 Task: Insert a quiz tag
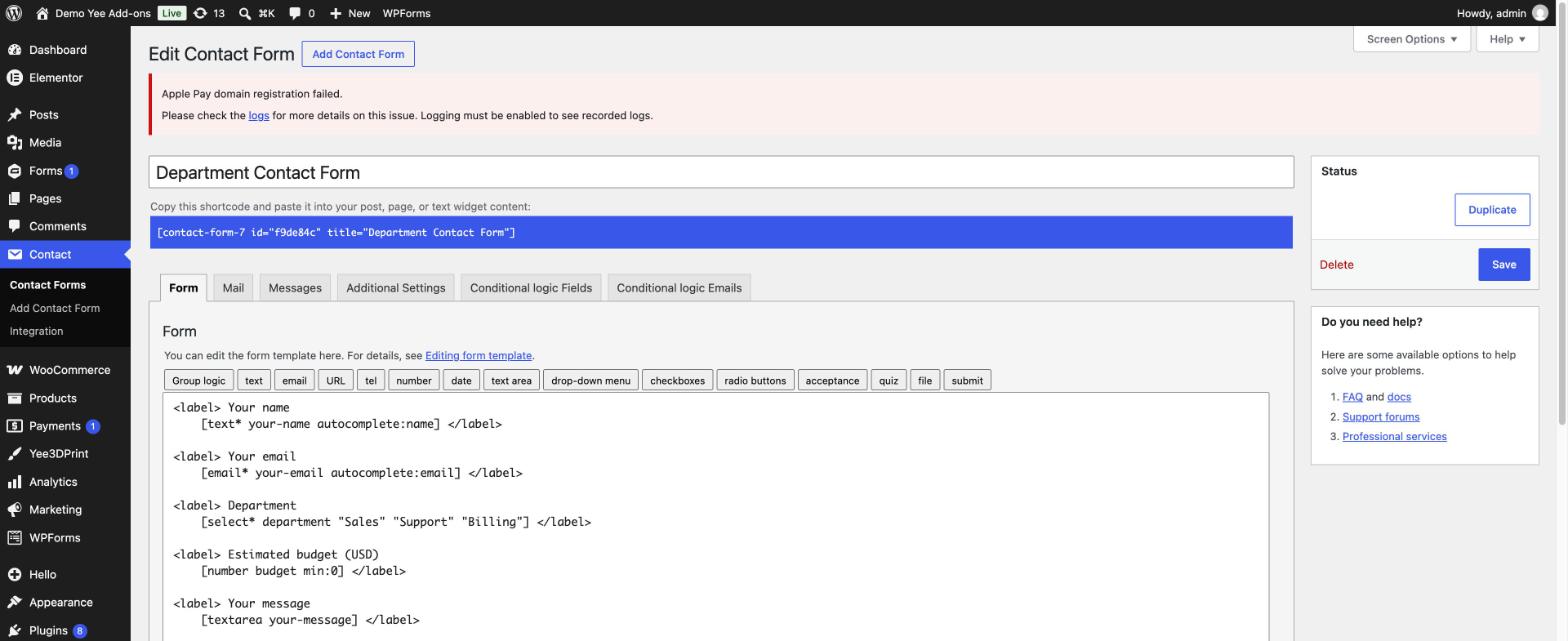889,381
